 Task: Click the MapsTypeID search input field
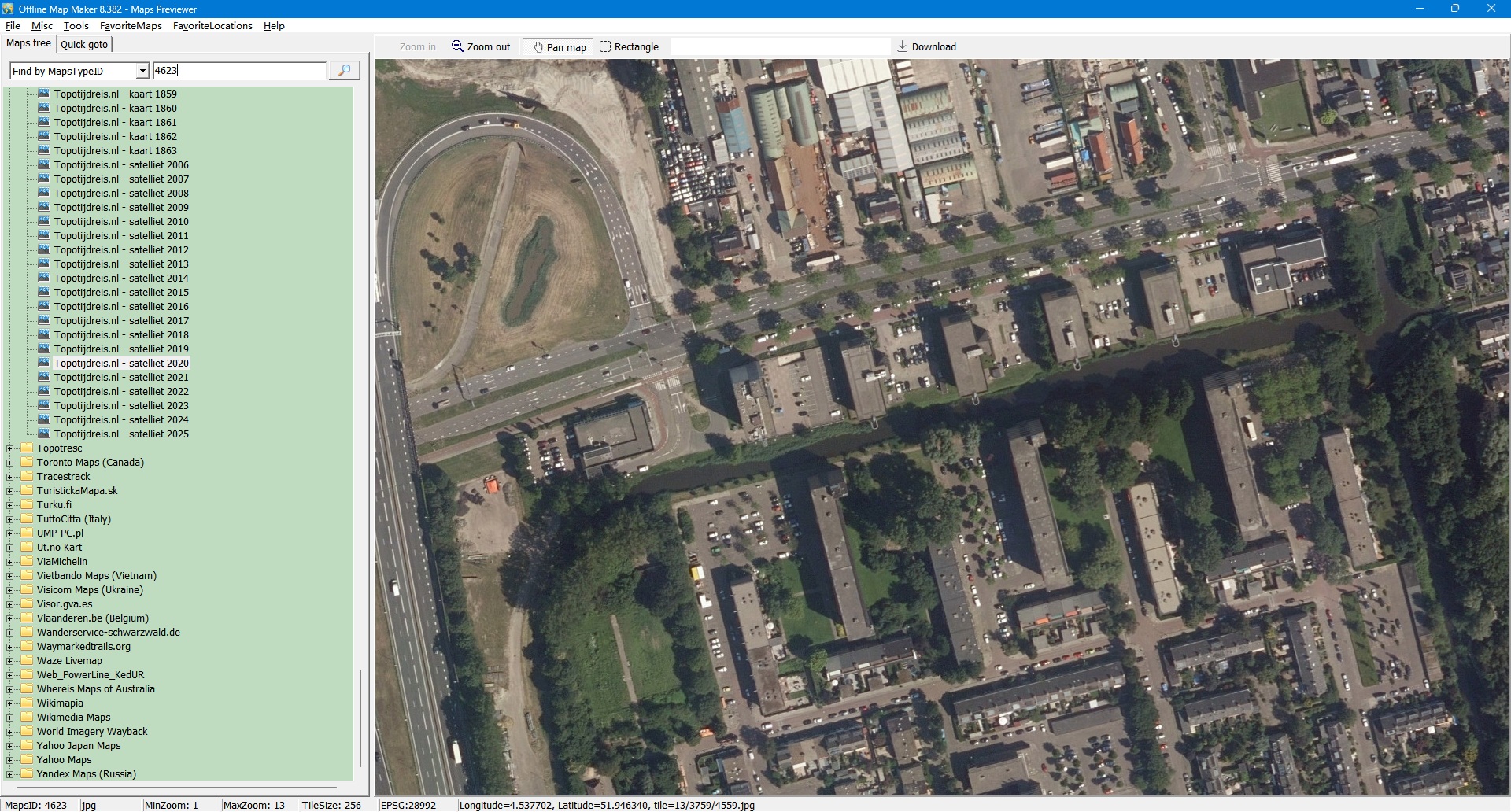pos(238,71)
